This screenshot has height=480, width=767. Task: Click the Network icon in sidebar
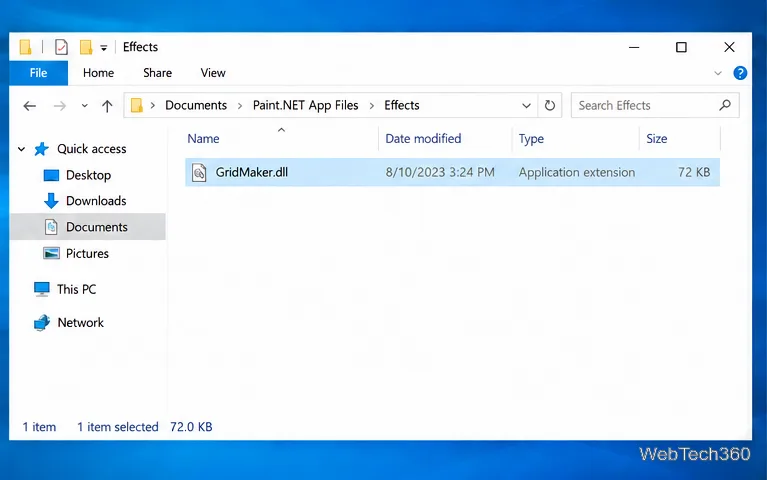[42, 323]
